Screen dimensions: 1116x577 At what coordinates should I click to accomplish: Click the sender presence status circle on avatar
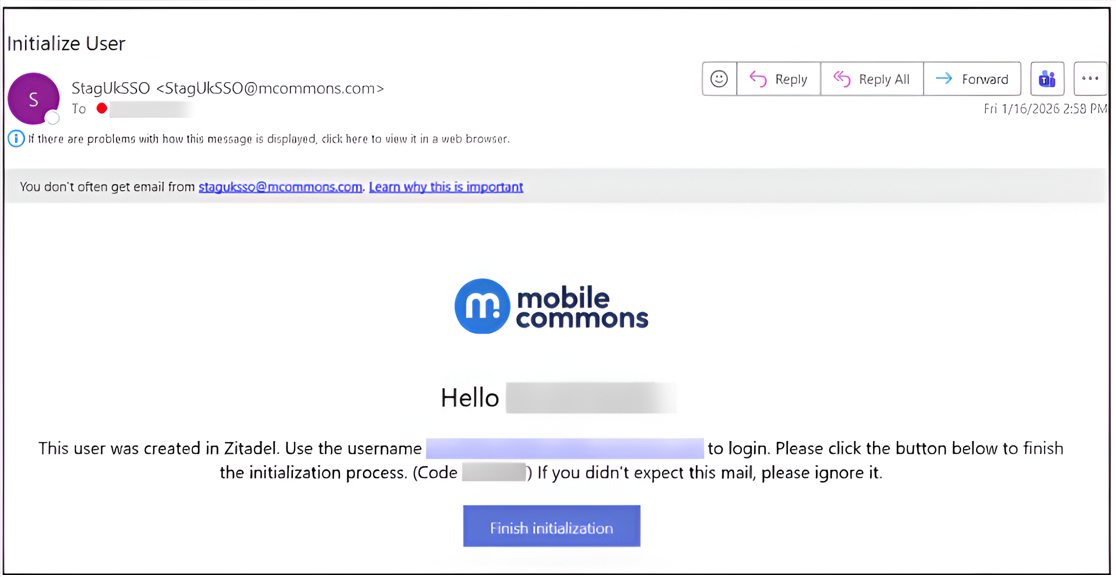pyautogui.click(x=52, y=117)
